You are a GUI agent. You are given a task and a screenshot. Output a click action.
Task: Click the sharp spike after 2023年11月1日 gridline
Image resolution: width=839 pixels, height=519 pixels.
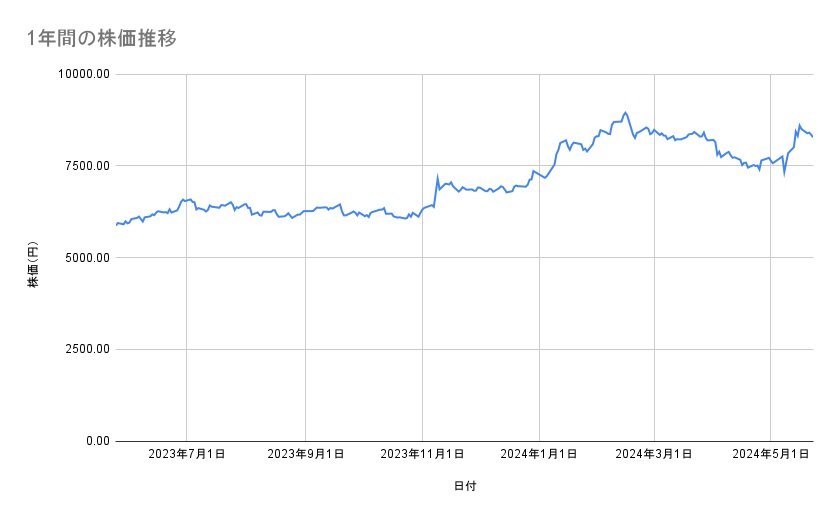pyautogui.click(x=437, y=178)
